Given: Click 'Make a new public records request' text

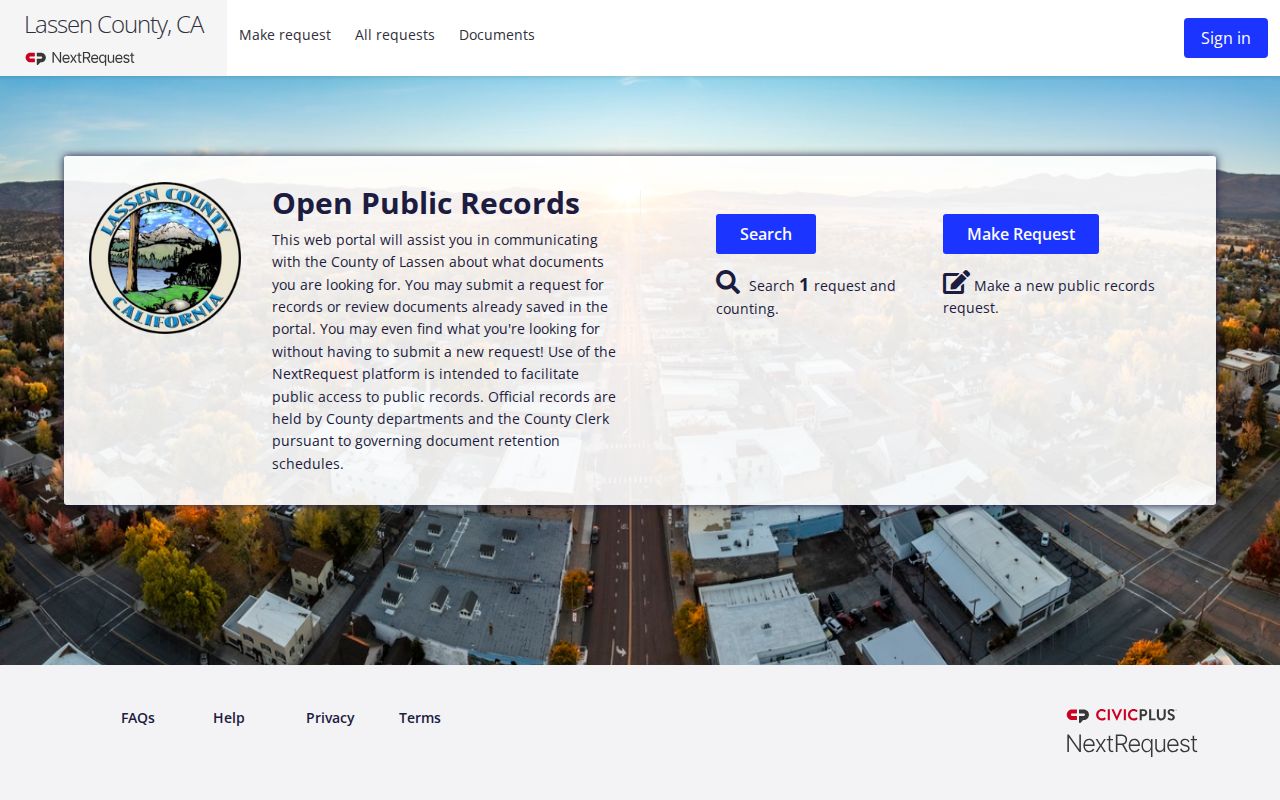Looking at the screenshot, I should [1049, 297].
